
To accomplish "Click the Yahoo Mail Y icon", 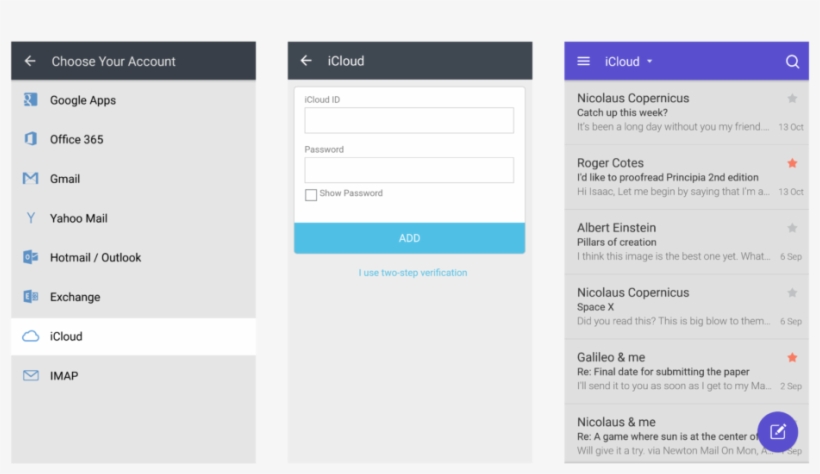I will (x=31, y=218).
